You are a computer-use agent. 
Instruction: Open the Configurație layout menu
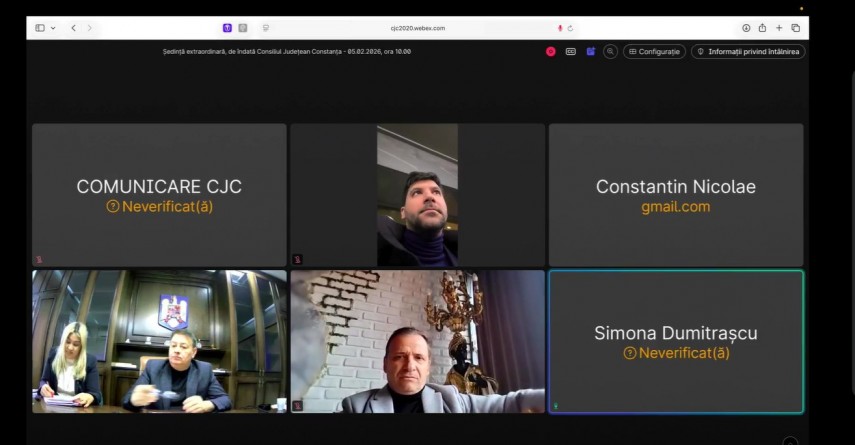click(654, 51)
